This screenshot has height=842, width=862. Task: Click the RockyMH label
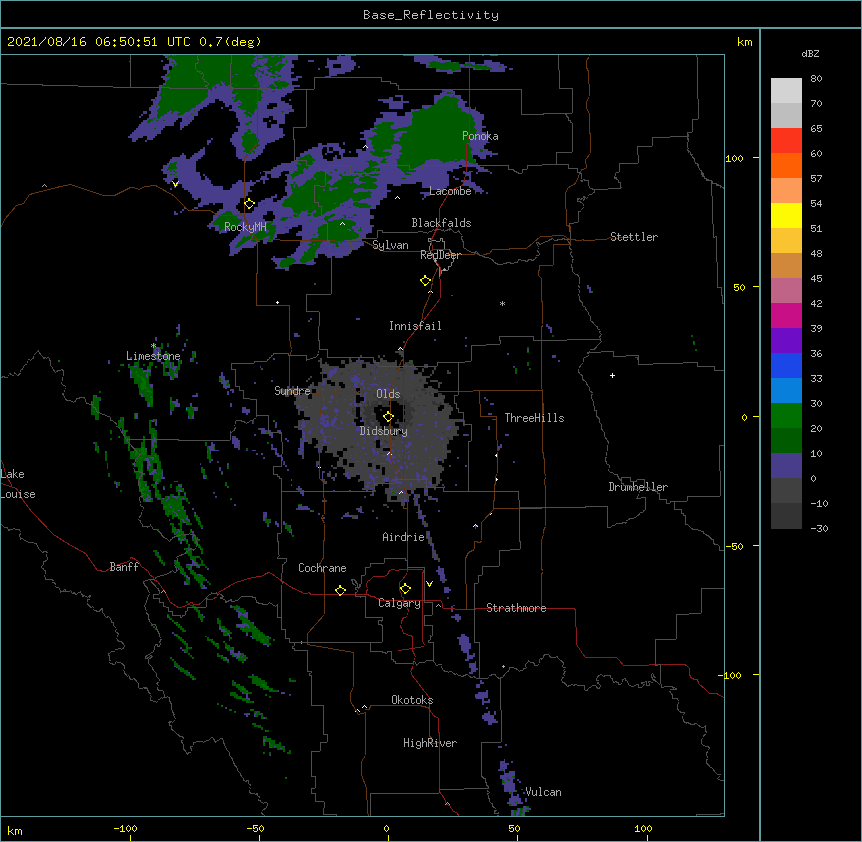click(245, 227)
